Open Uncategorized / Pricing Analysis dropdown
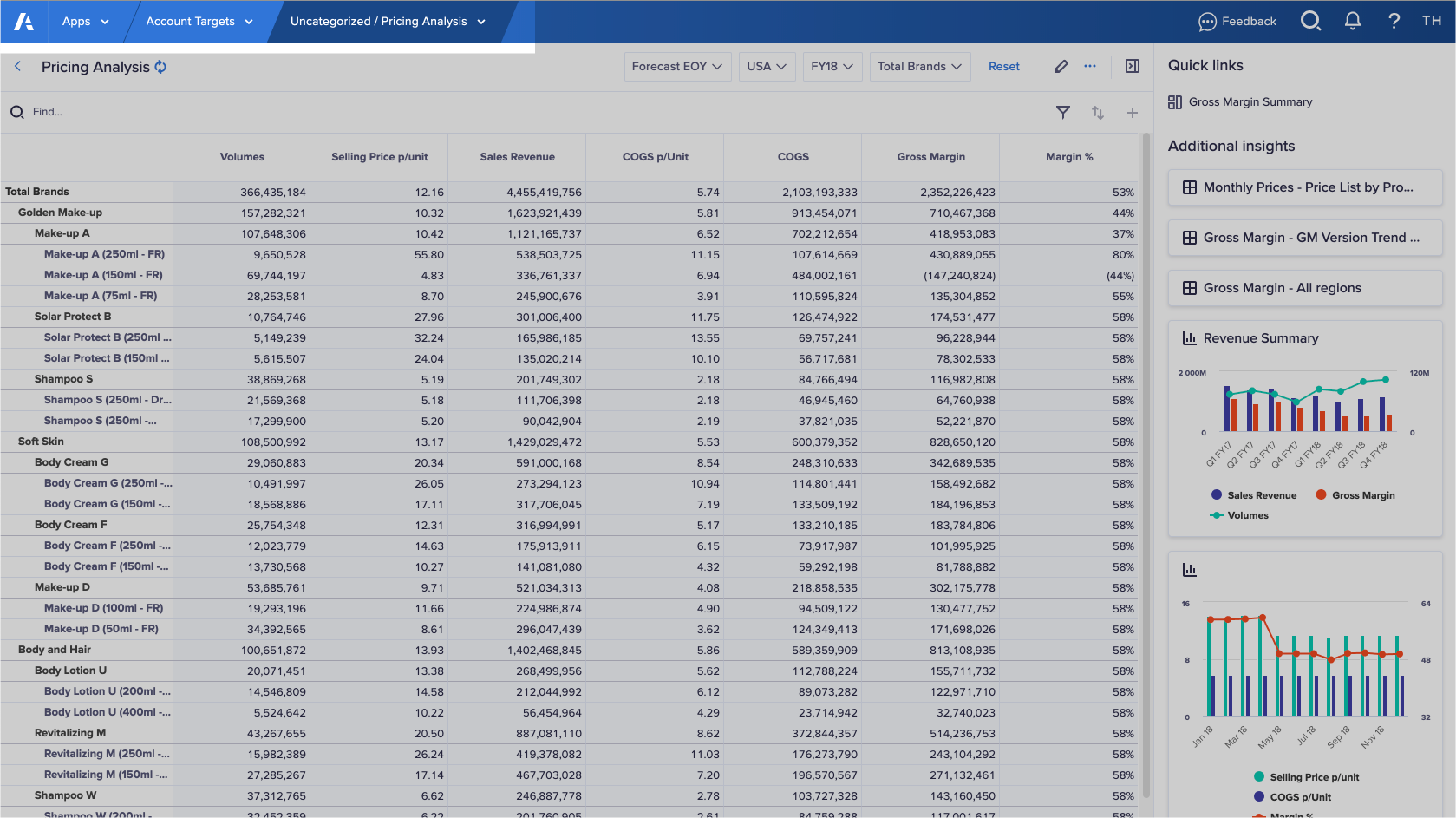Screen dimensions: 1456x818 [x=388, y=22]
